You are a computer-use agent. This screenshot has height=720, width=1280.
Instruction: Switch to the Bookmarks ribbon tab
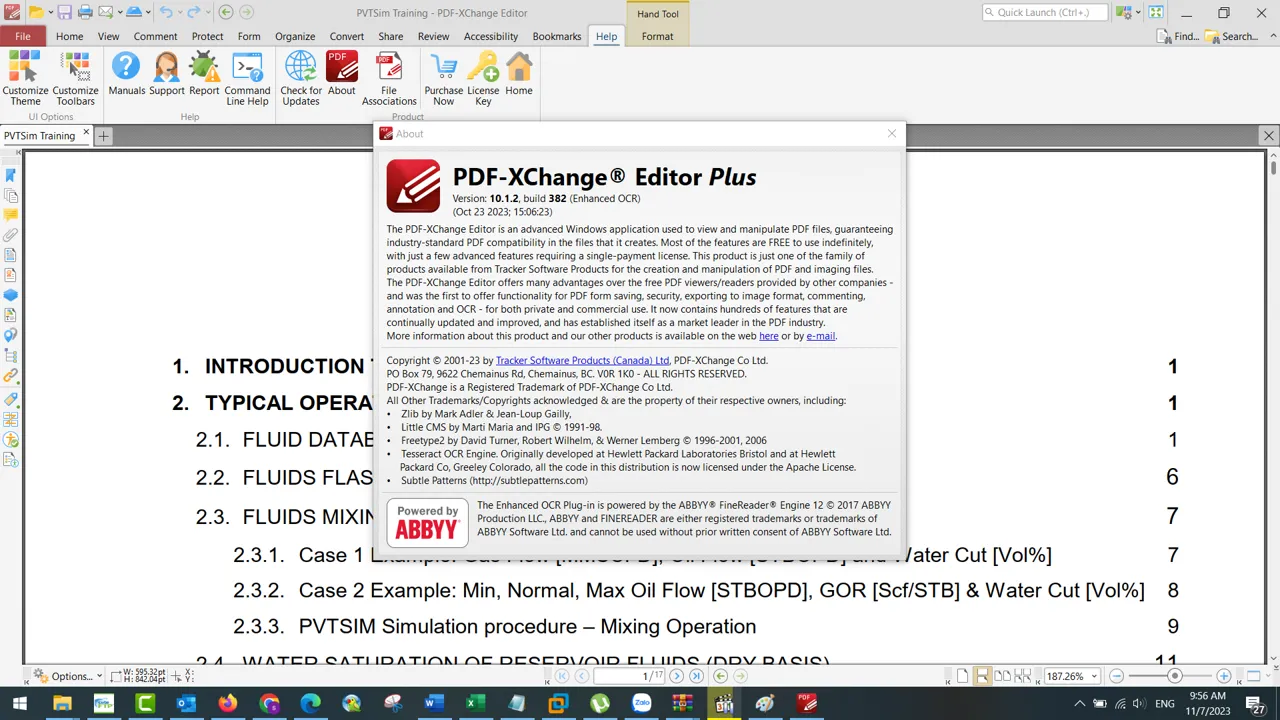tap(557, 36)
